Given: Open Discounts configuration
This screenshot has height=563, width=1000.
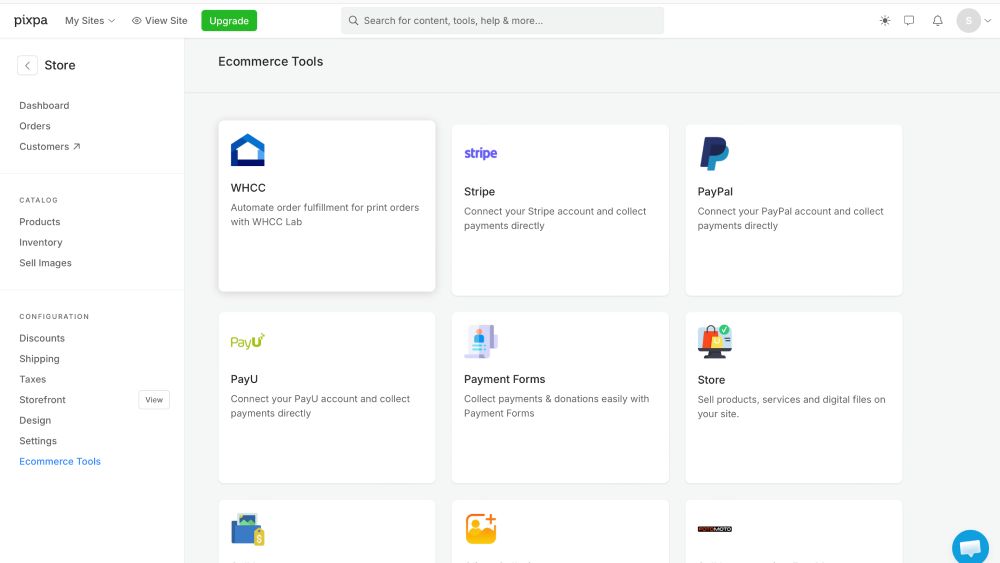Looking at the screenshot, I should click(42, 338).
